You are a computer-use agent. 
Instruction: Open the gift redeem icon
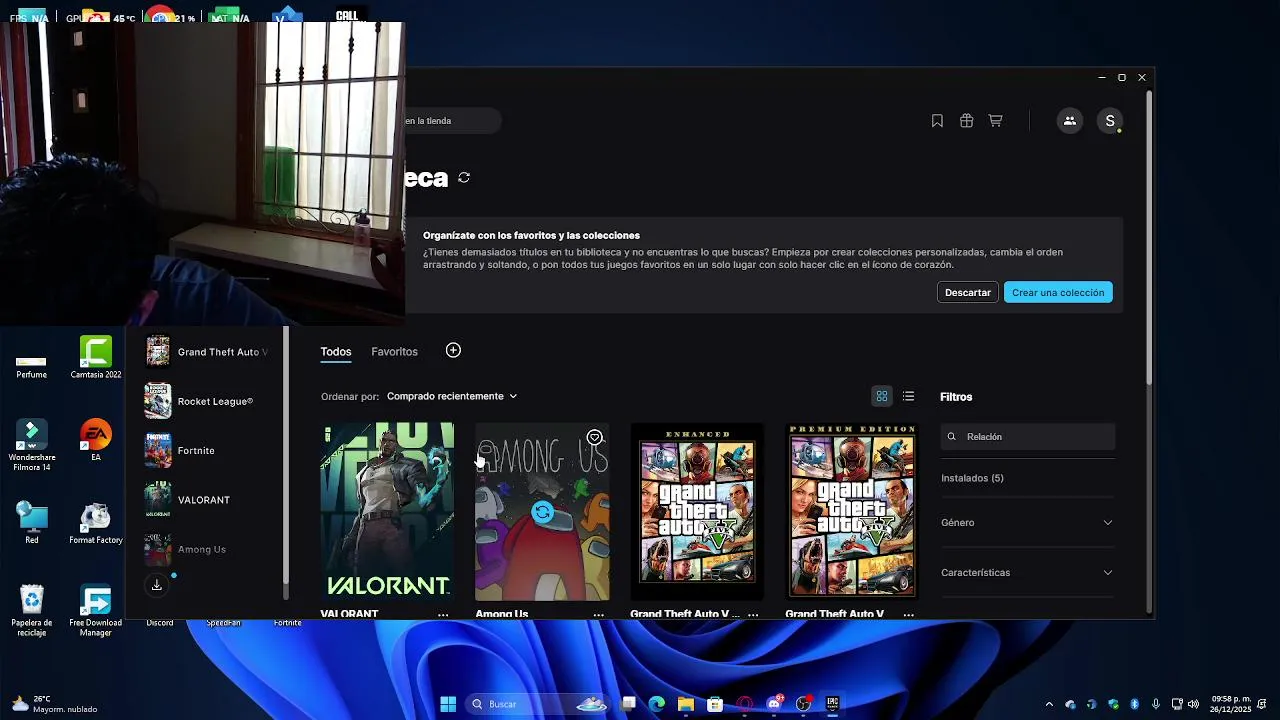coord(966,121)
